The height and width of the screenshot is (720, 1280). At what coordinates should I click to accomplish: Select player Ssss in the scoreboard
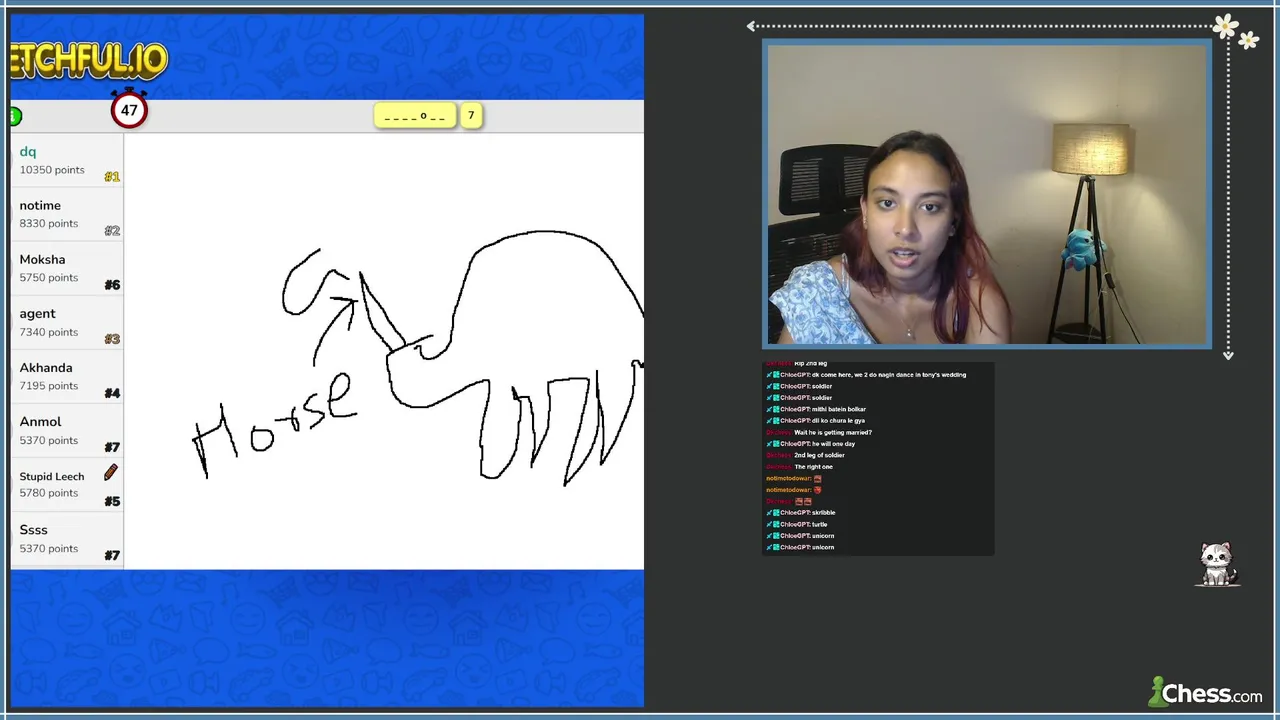67,538
